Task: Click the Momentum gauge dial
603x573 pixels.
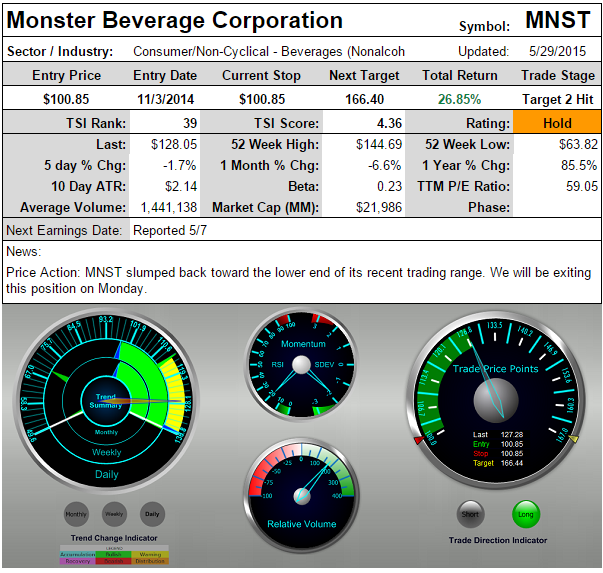Action: tap(302, 366)
